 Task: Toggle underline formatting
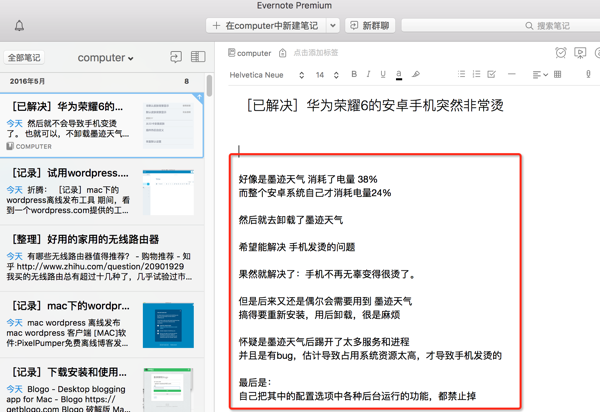(383, 74)
